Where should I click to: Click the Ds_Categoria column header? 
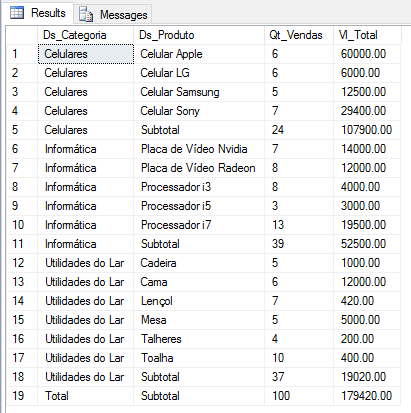(x=86, y=35)
